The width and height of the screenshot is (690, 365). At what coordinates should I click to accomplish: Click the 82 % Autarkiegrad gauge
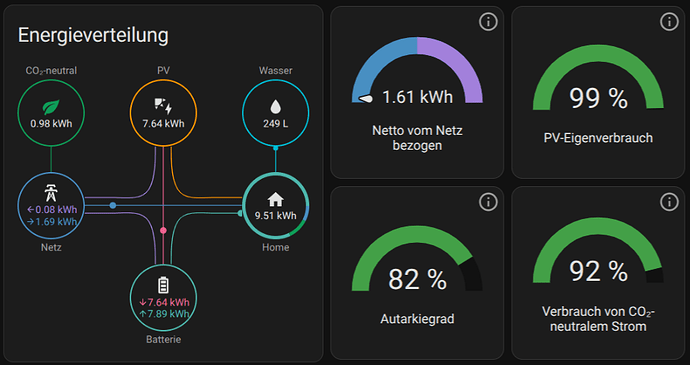click(417, 258)
